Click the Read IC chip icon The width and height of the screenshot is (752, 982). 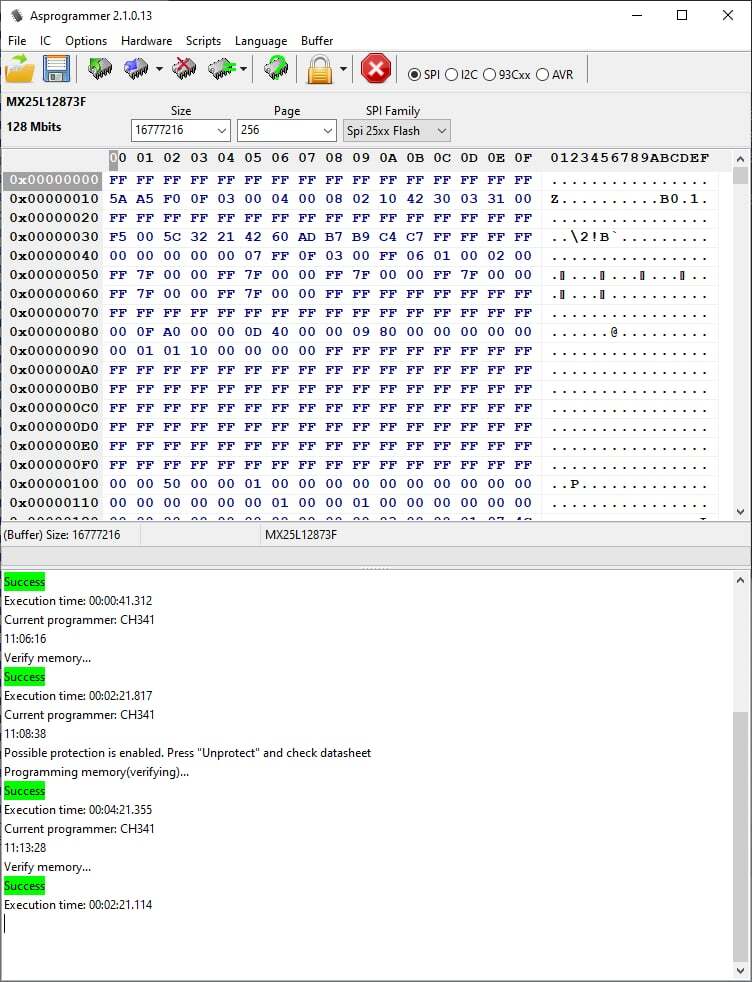tap(100, 68)
